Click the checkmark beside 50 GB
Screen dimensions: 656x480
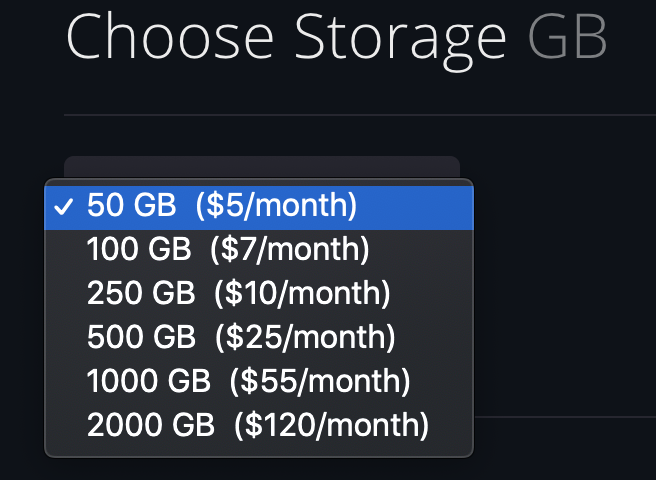[x=64, y=207]
